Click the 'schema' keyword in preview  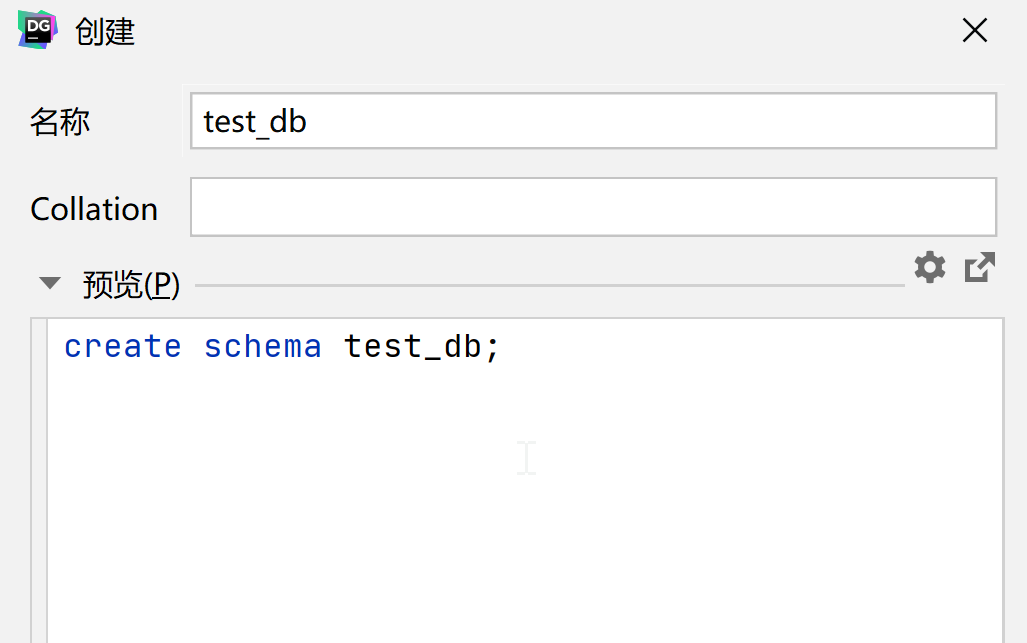pos(262,347)
